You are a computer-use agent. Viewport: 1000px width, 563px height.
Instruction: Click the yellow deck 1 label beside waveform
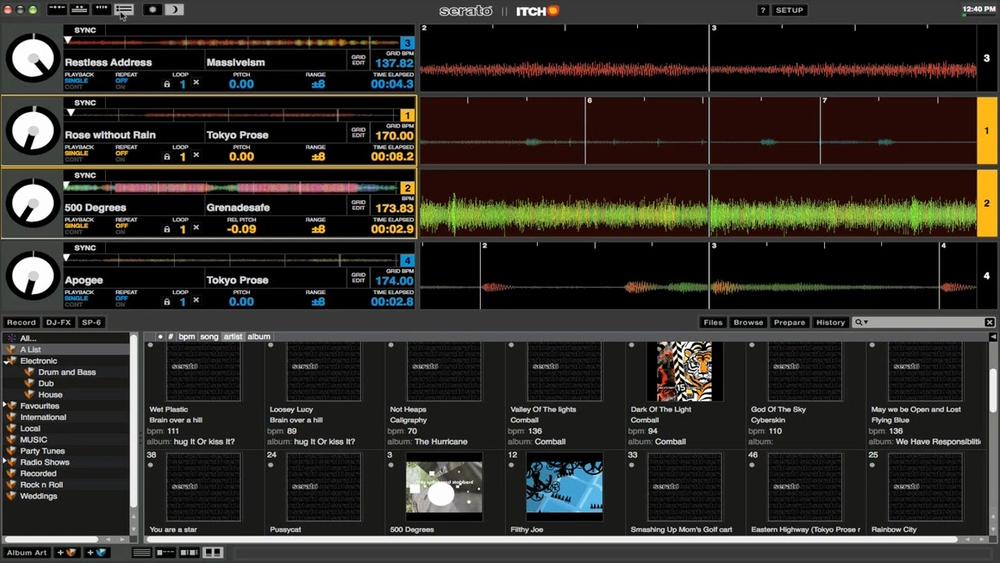[987, 131]
